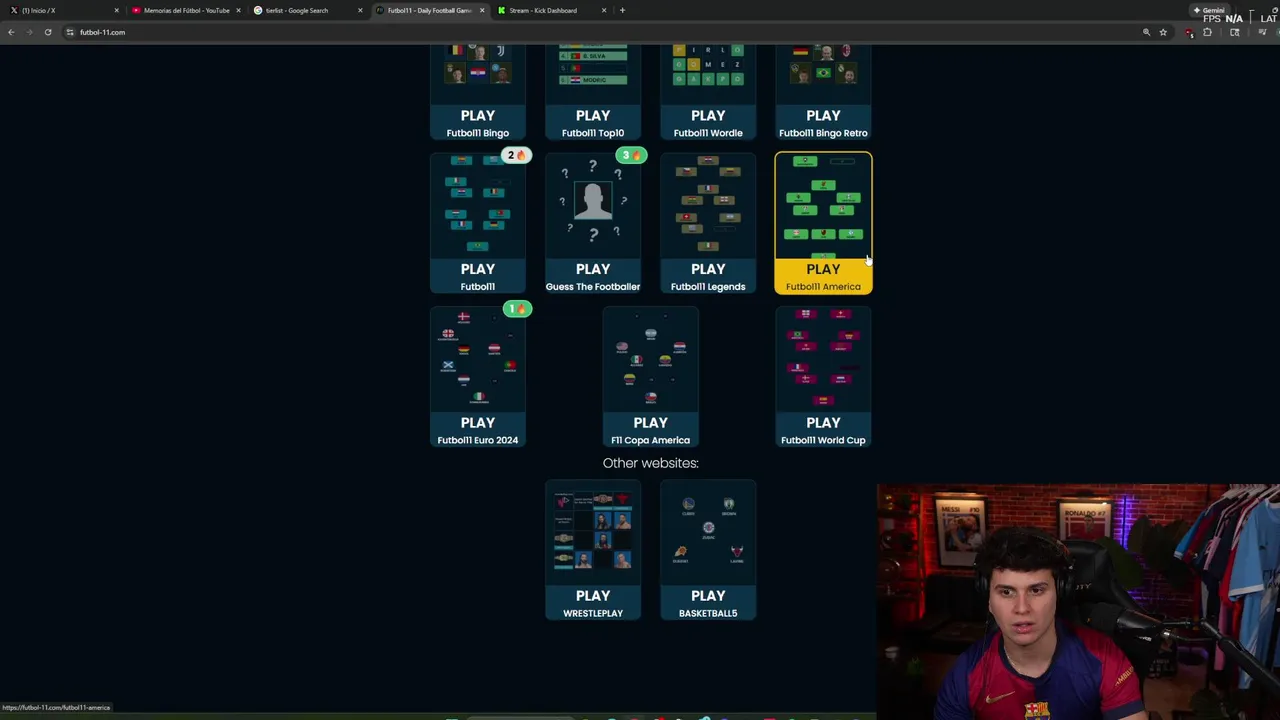Close the Kick Dashboard tab
This screenshot has height=720, width=1280.
pos(604,10)
